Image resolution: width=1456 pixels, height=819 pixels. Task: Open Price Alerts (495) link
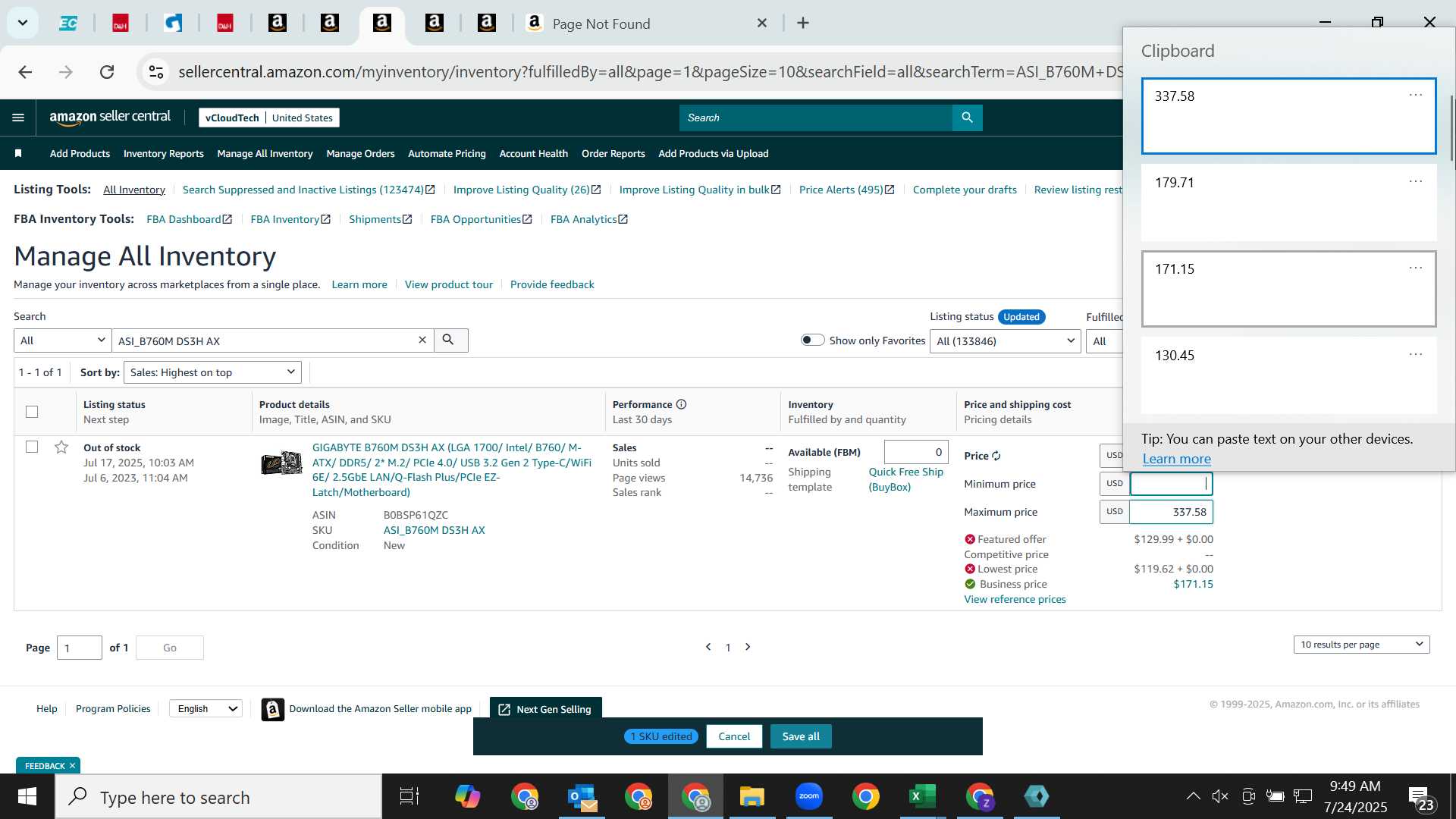click(846, 190)
